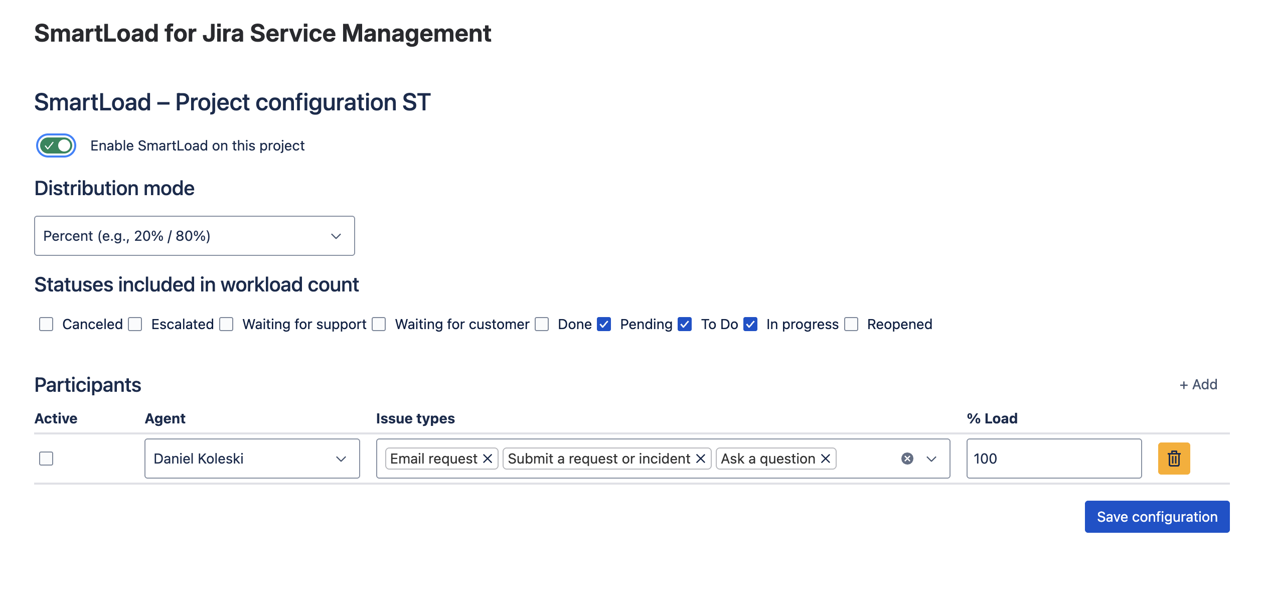Image resolution: width=1263 pixels, height=600 pixels.
Task: Delete participant with the trash icon
Action: tap(1173, 459)
